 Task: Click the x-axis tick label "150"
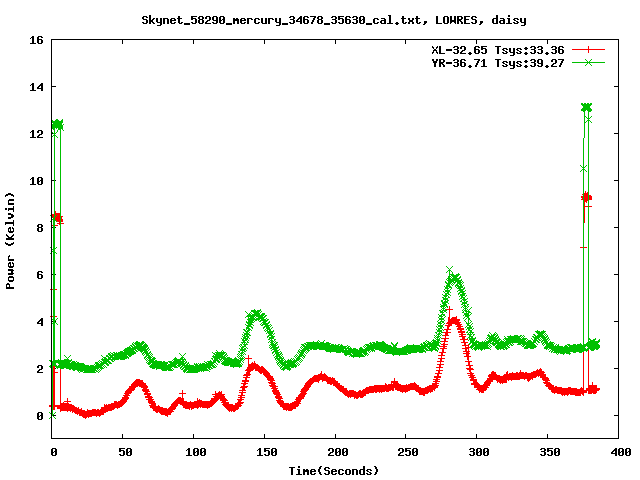267,452
